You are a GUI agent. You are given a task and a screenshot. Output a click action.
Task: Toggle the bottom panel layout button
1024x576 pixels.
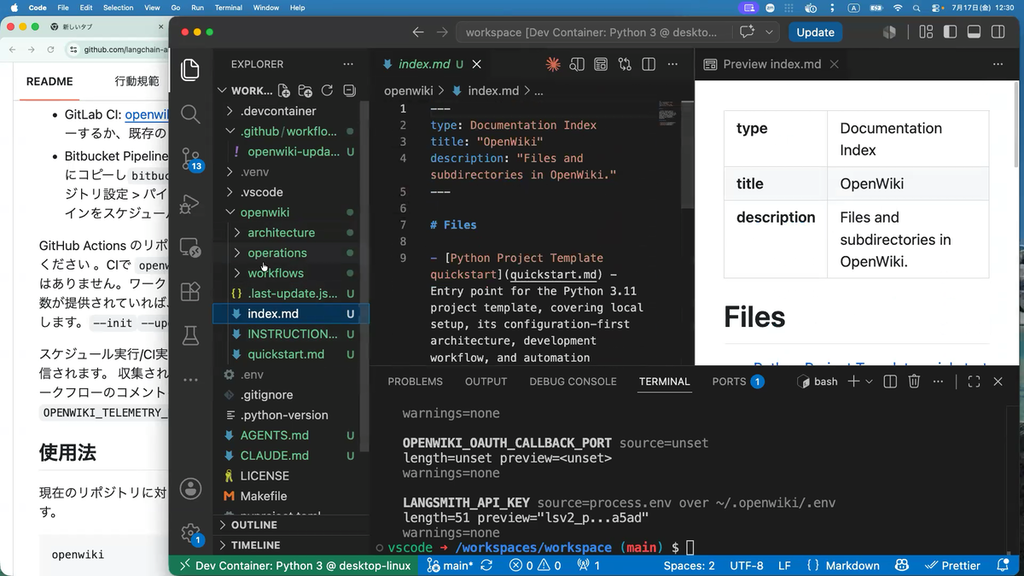tap(974, 32)
